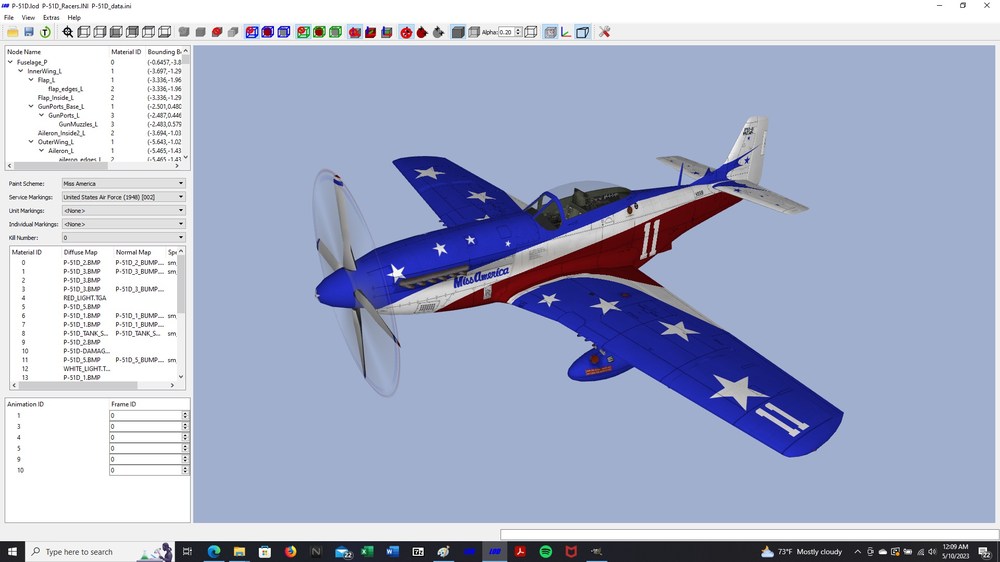Click the box with colored axes icon left of the red circles
This screenshot has height=562, width=1000.
[386, 32]
